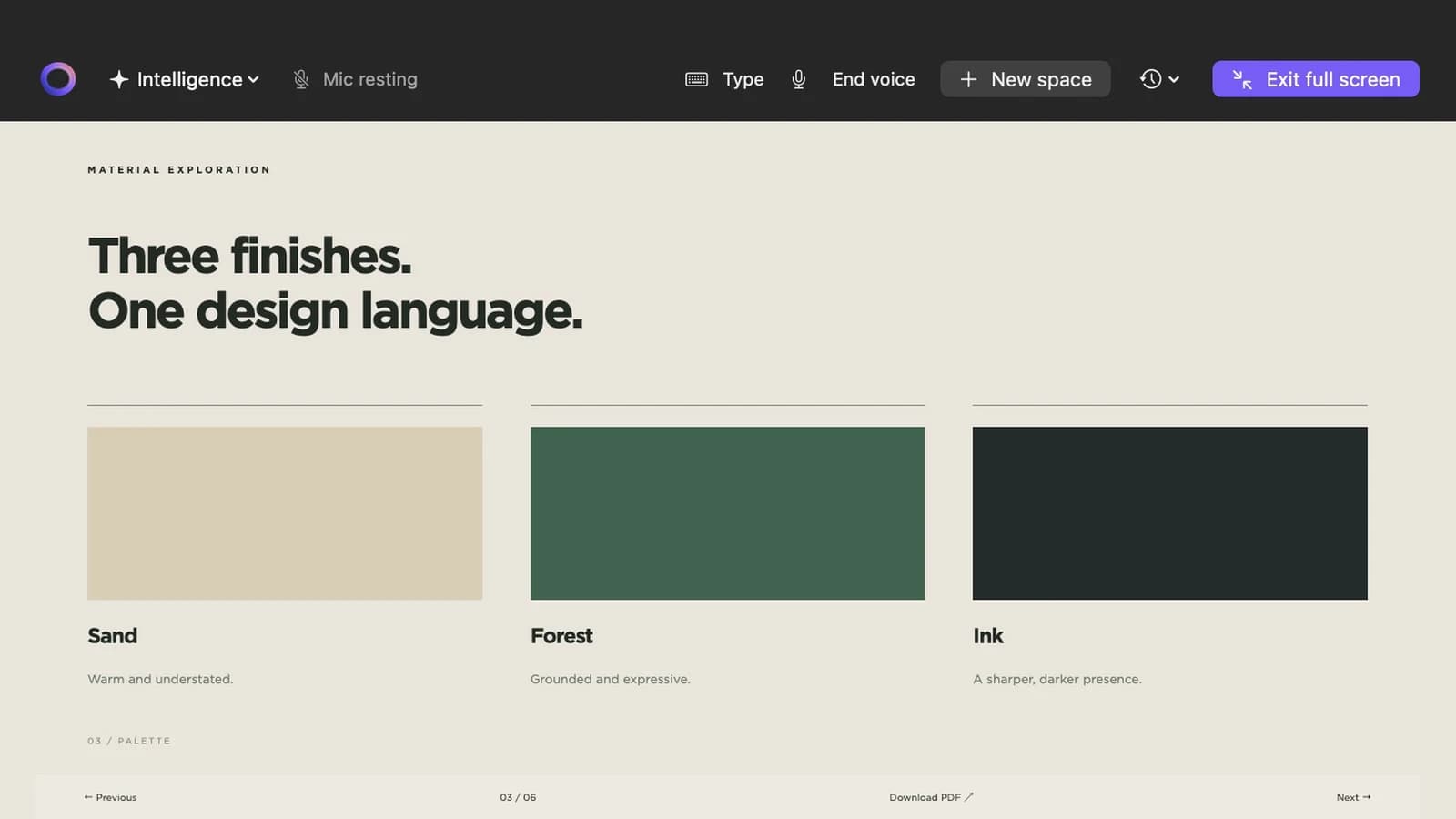Viewport: 1456px width, 819px height.
Task: Click 'A sharper, darker presence.' text
Action: [x=1057, y=679]
